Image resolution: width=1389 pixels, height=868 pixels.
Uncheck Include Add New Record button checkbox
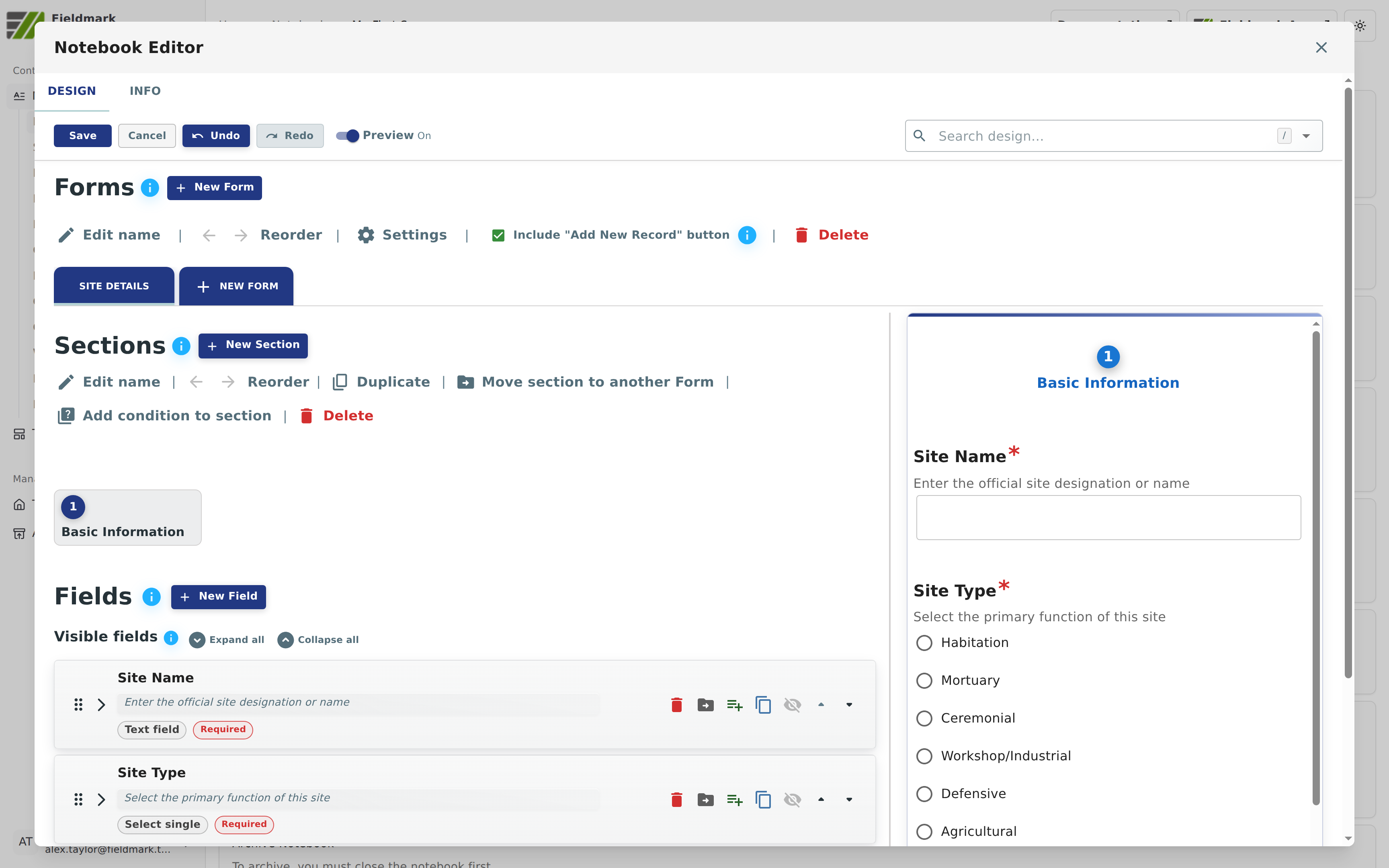pyautogui.click(x=498, y=235)
